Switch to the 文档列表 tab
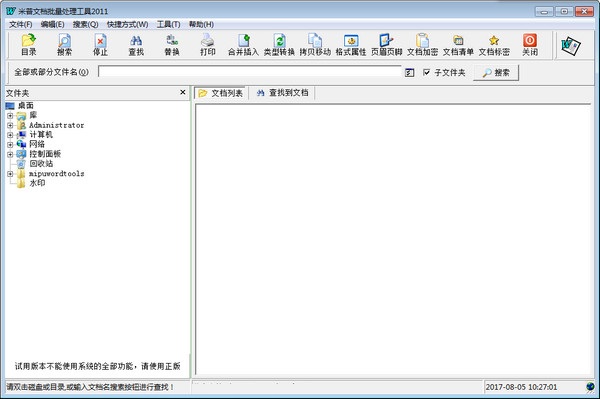The width and height of the screenshot is (600, 399). (x=221, y=93)
